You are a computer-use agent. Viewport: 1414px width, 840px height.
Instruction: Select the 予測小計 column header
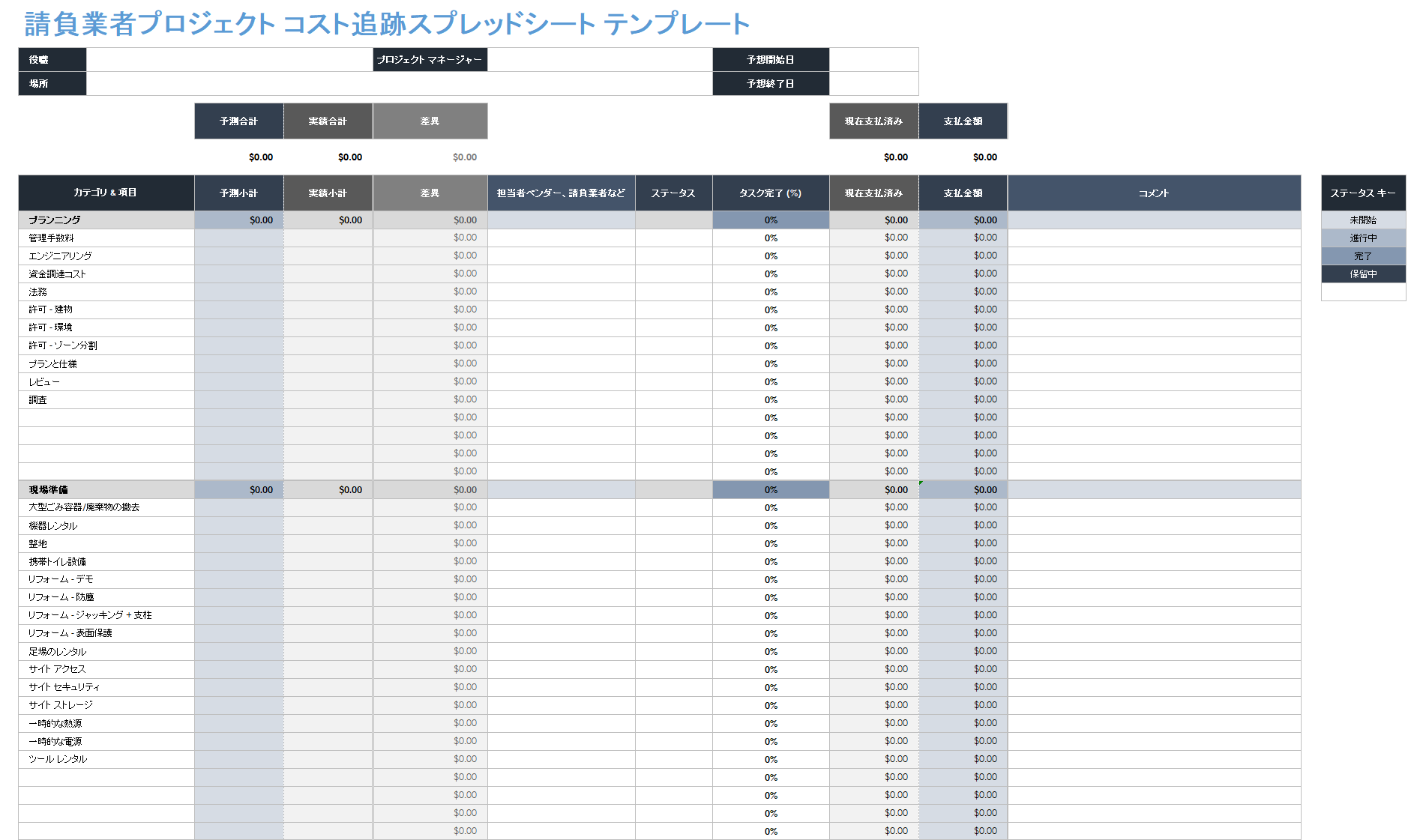coord(239,193)
